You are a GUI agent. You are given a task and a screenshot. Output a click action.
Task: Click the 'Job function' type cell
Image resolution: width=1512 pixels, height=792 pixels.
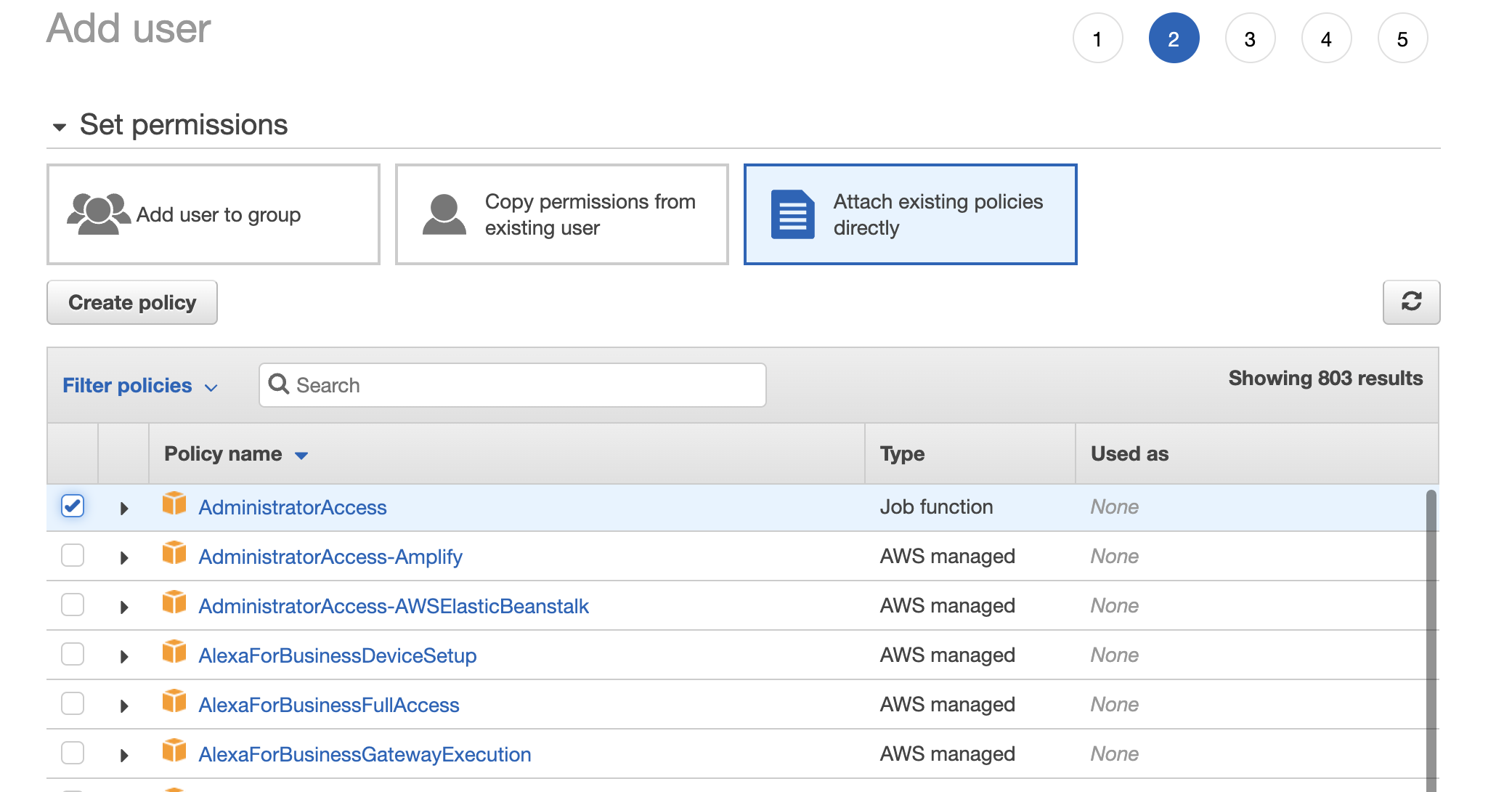pyautogui.click(x=936, y=507)
